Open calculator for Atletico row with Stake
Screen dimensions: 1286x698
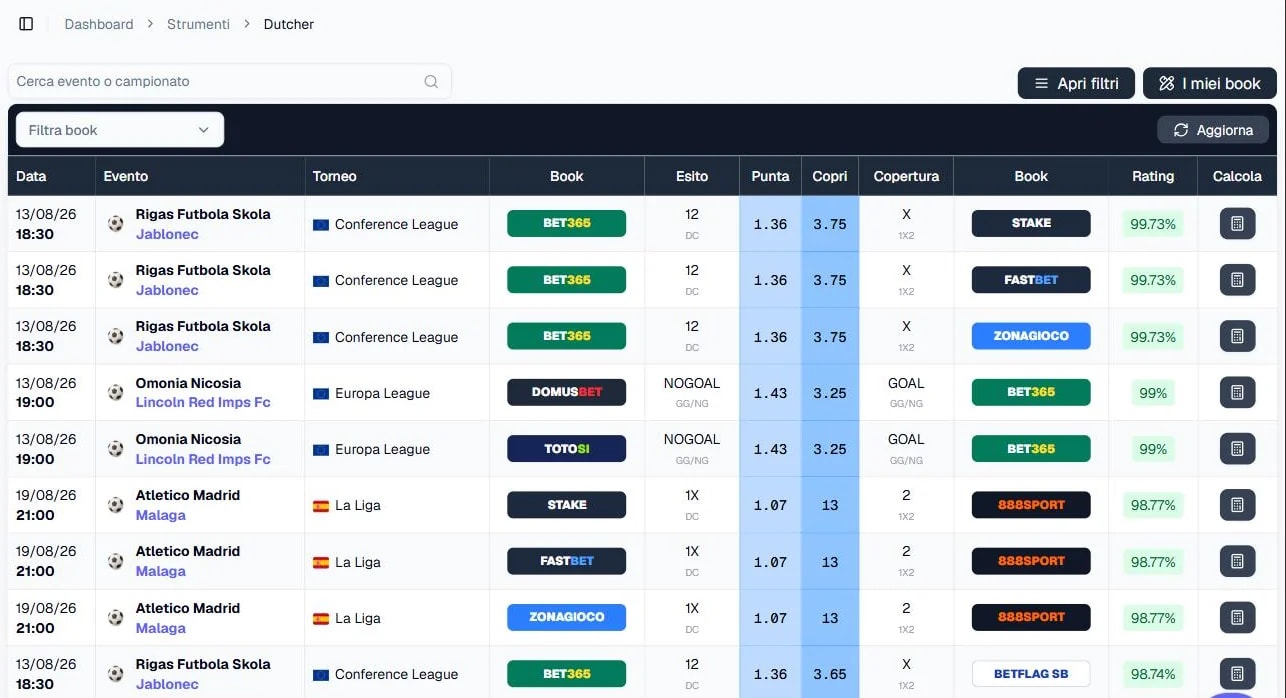1237,505
